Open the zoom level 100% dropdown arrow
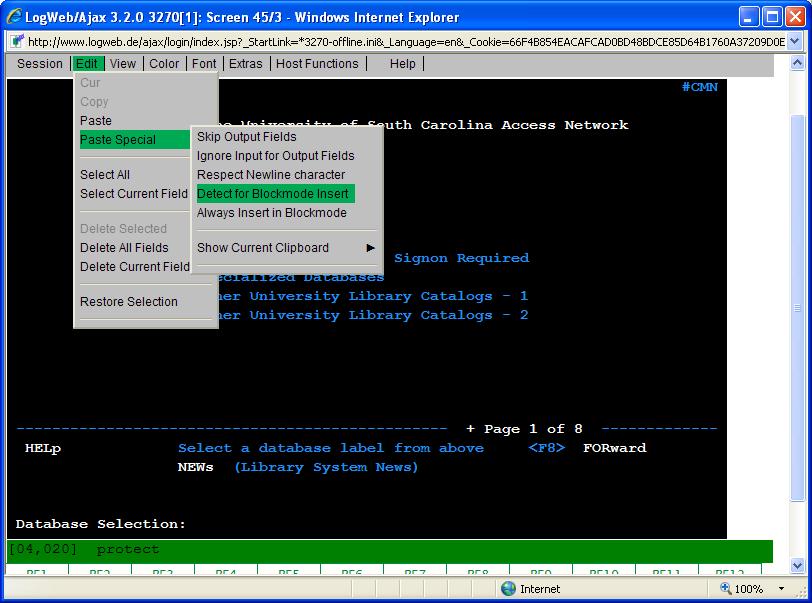The image size is (812, 603). pyautogui.click(x=781, y=589)
